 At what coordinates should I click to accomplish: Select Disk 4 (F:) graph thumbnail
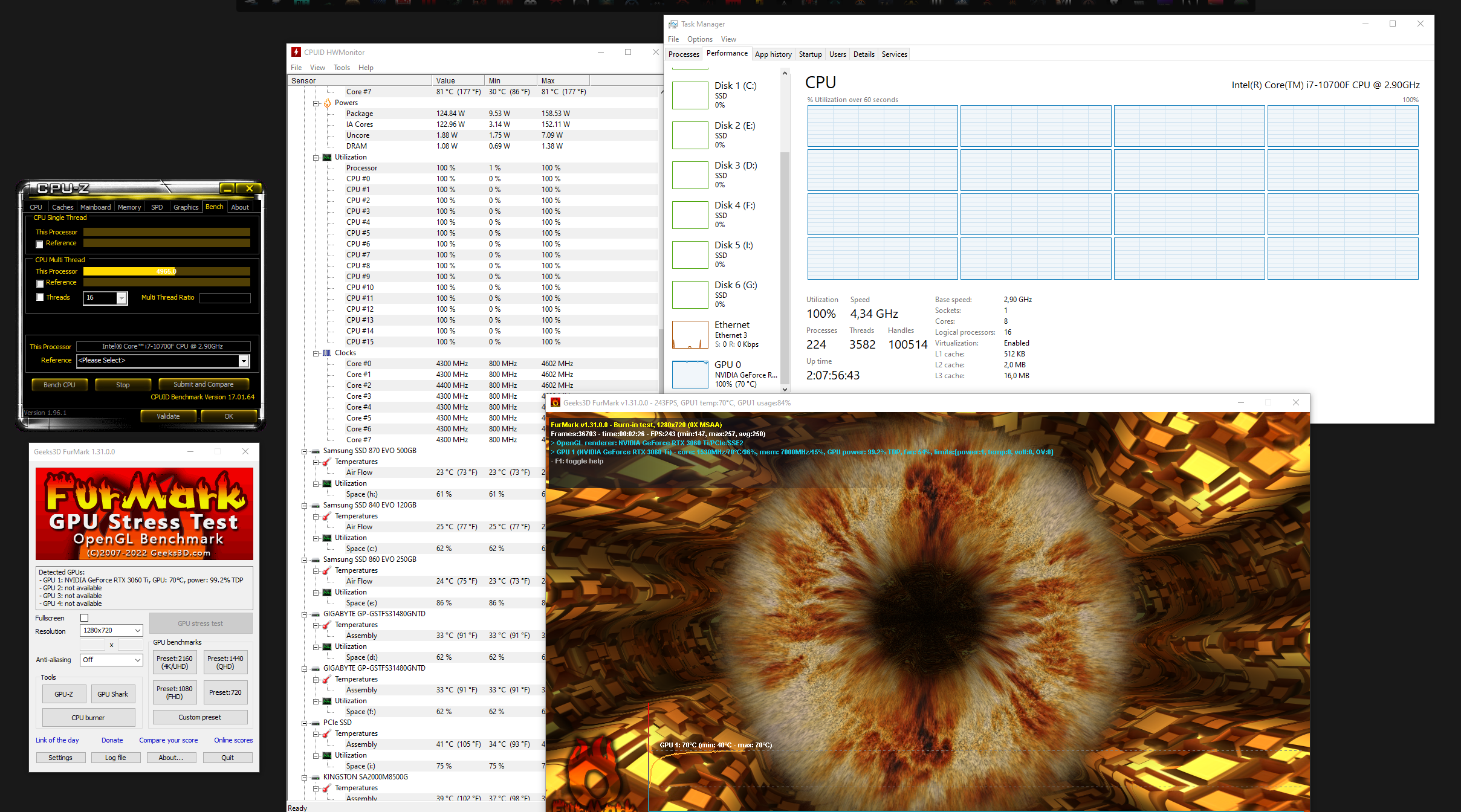[690, 215]
